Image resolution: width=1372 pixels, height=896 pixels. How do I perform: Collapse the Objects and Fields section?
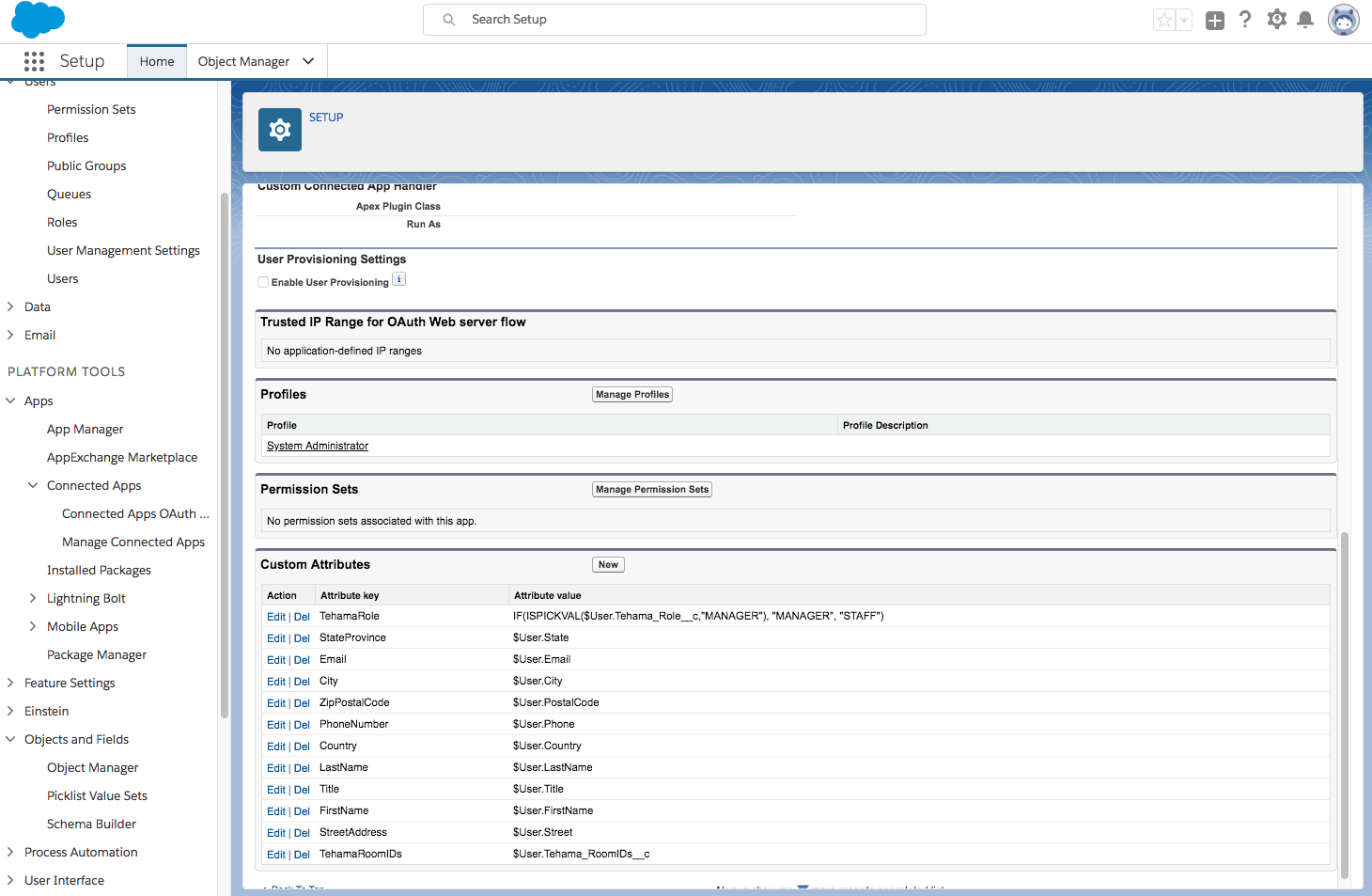pyautogui.click(x=10, y=739)
